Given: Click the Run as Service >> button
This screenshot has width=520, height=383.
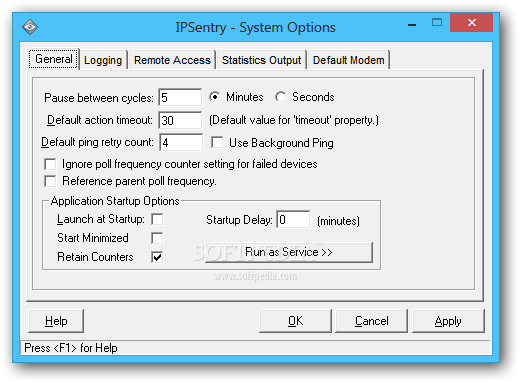Looking at the screenshot, I should (289, 252).
